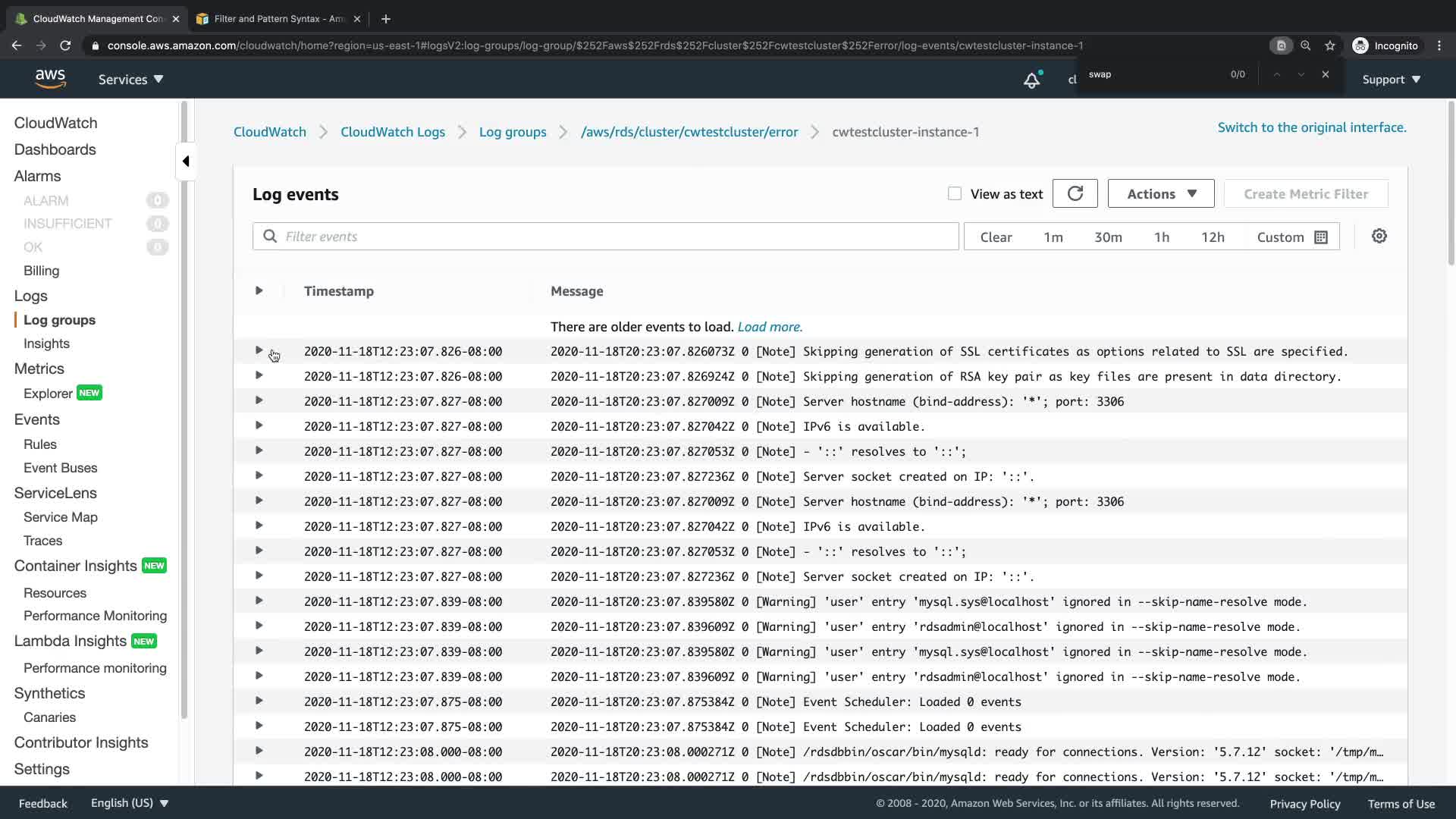The height and width of the screenshot is (819, 1456).
Task: Expand the first SSL certificates log event
Action: (x=259, y=351)
